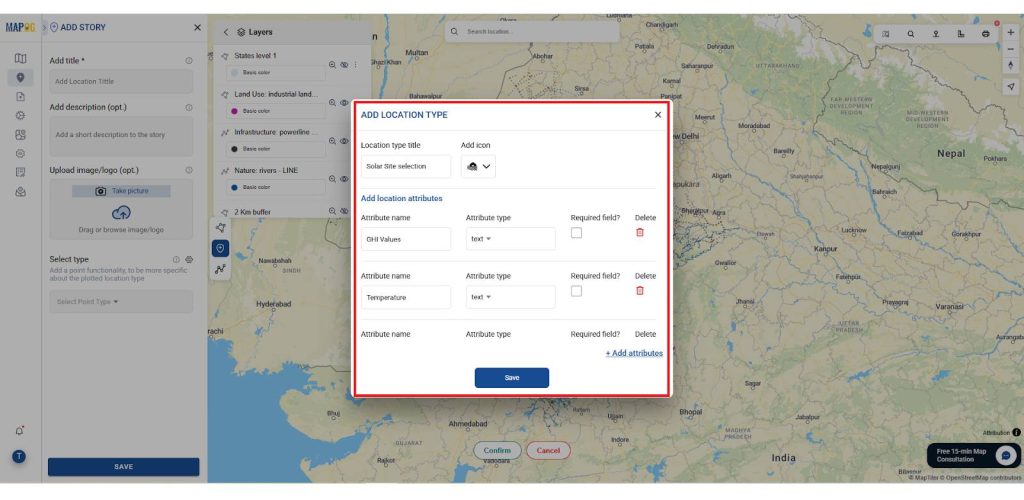Collapse the Layers panel with back chevron
This screenshot has height=500, width=1024.
[226, 32]
